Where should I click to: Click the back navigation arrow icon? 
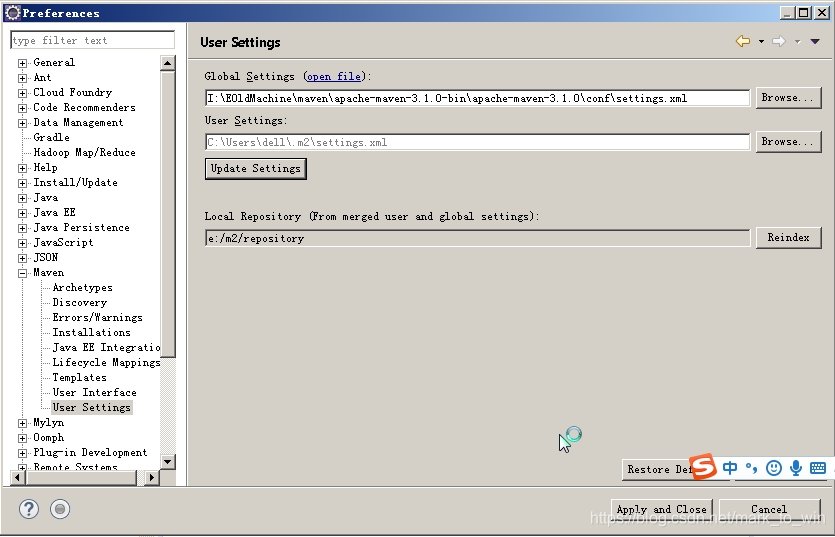[743, 41]
